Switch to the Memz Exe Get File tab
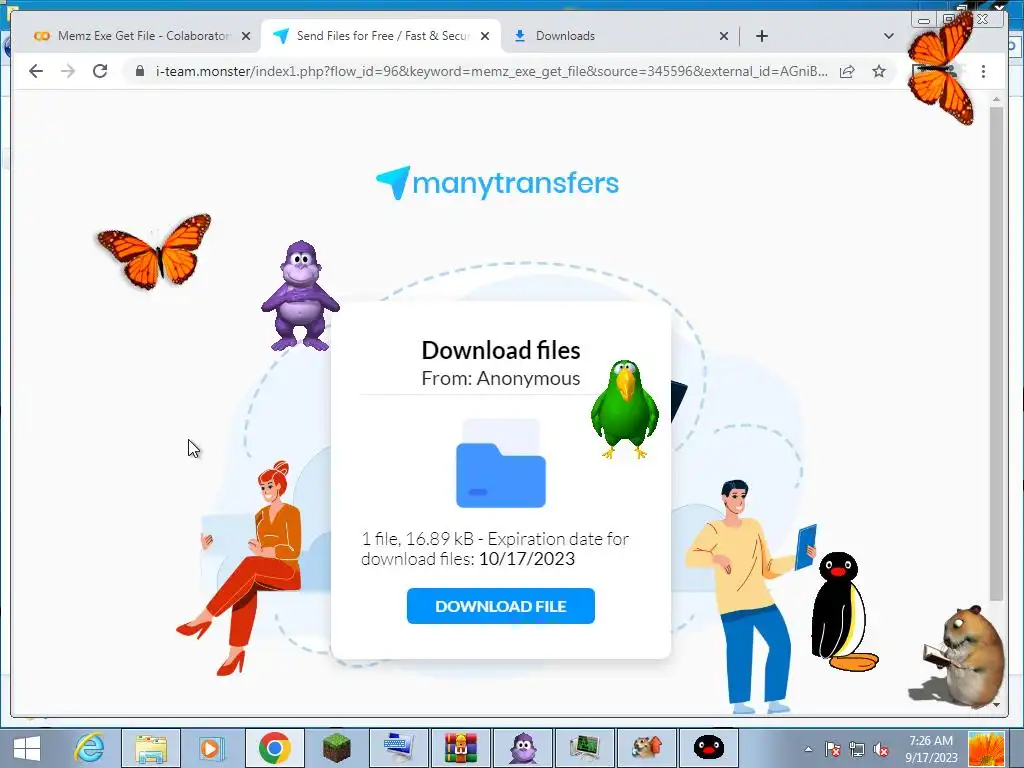Viewport: 1024px width, 768px height. click(x=142, y=36)
